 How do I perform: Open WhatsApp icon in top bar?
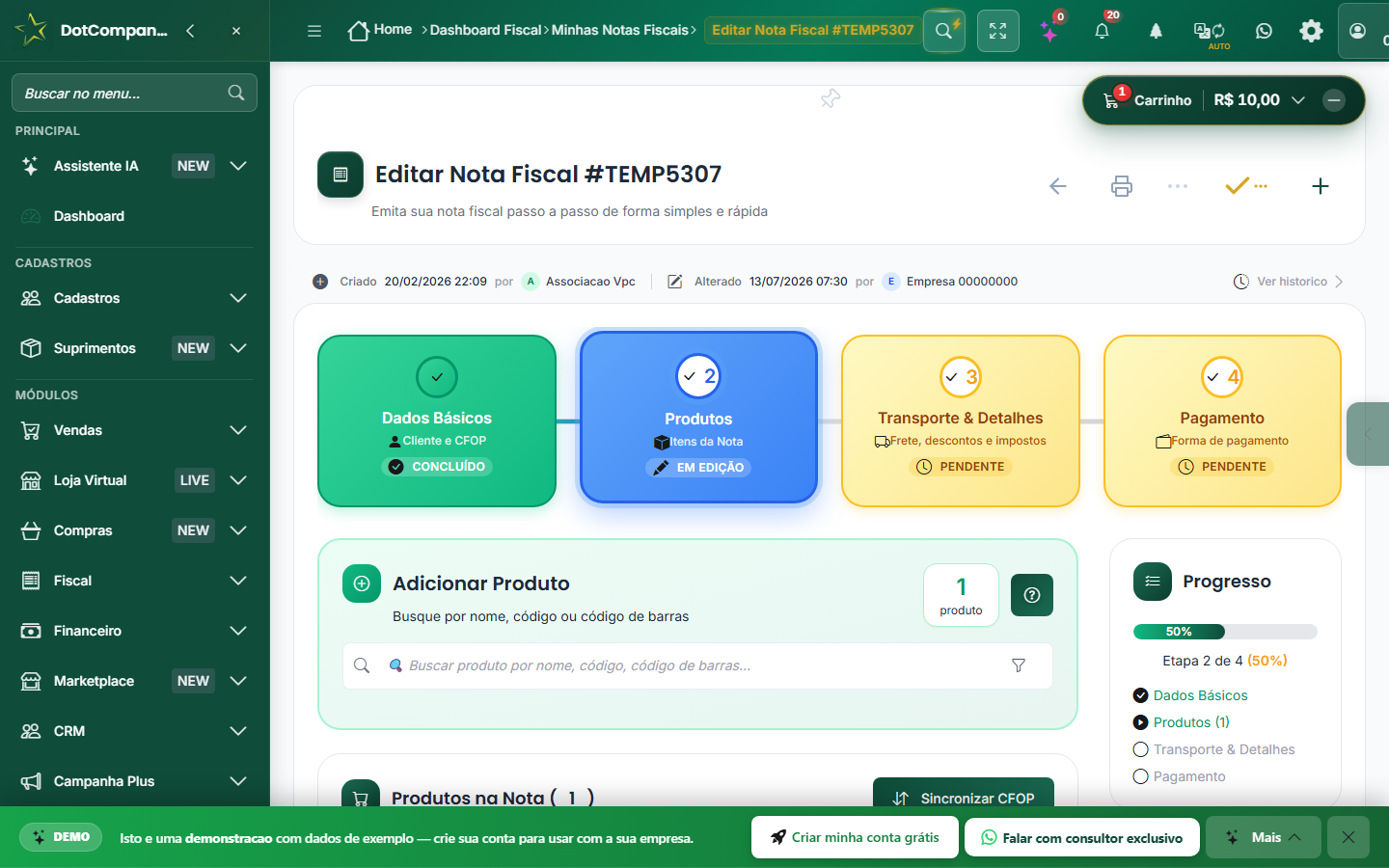click(x=1264, y=31)
